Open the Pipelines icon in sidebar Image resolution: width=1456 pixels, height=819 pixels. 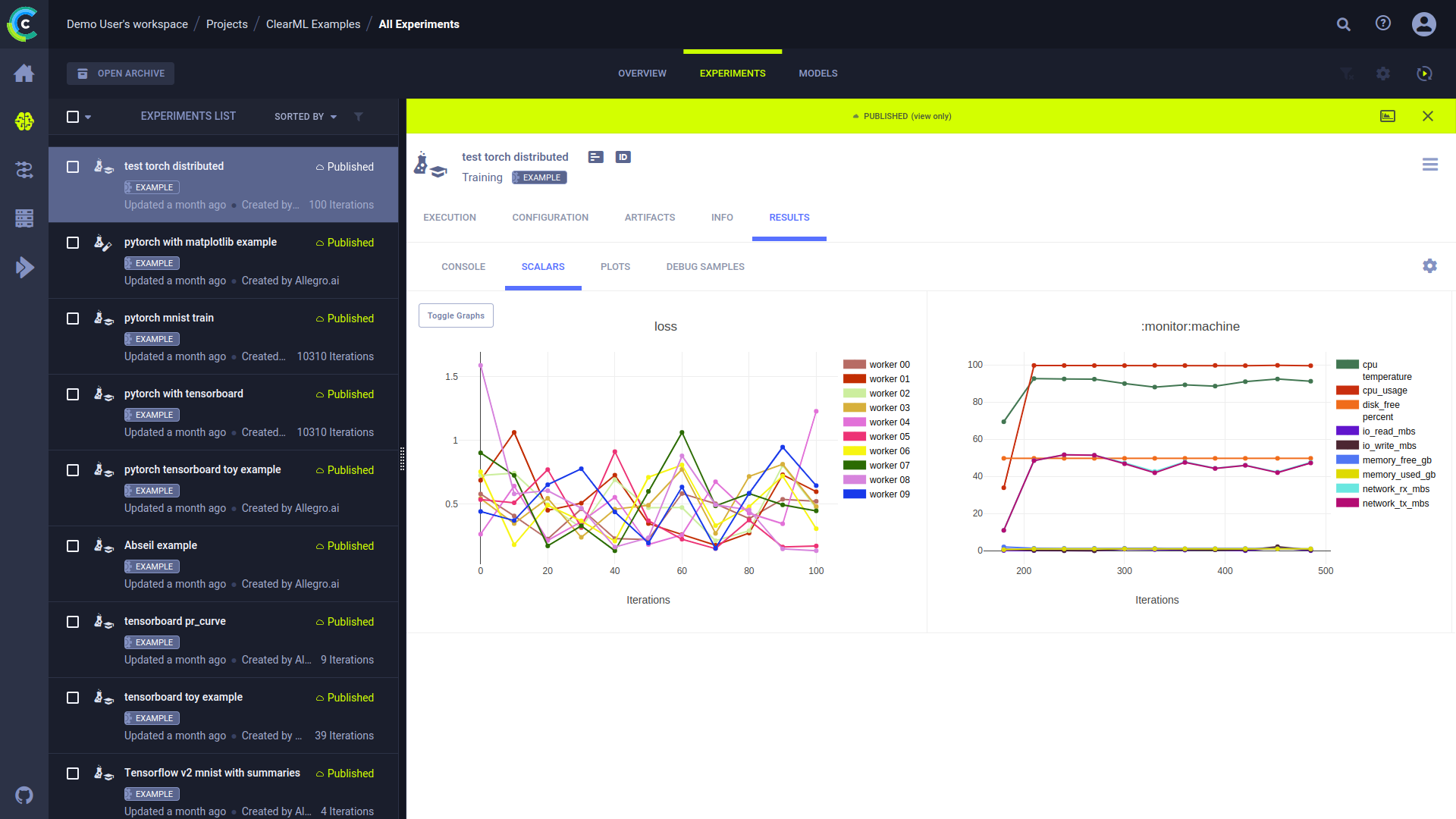(x=24, y=170)
